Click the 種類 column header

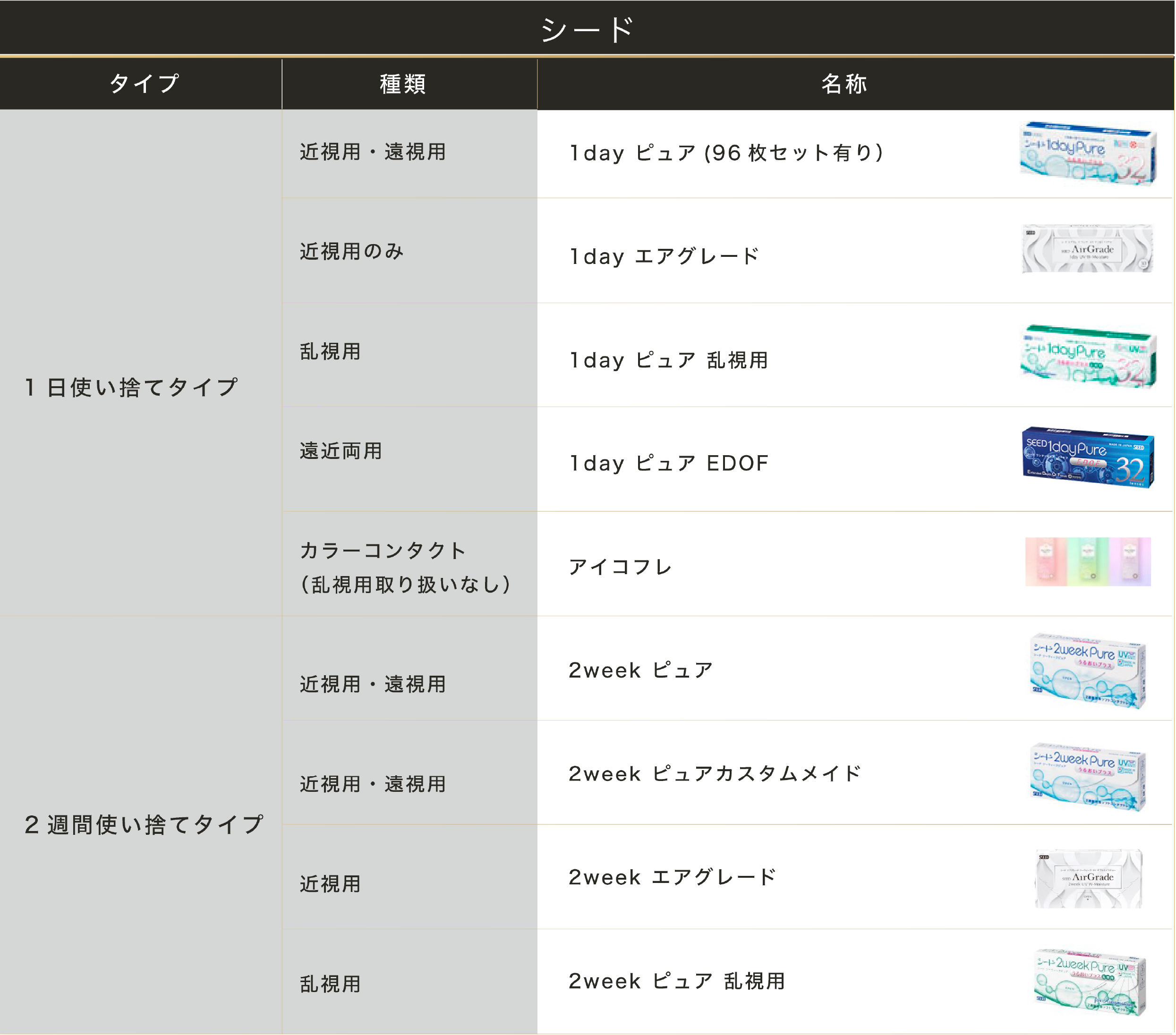tap(403, 84)
